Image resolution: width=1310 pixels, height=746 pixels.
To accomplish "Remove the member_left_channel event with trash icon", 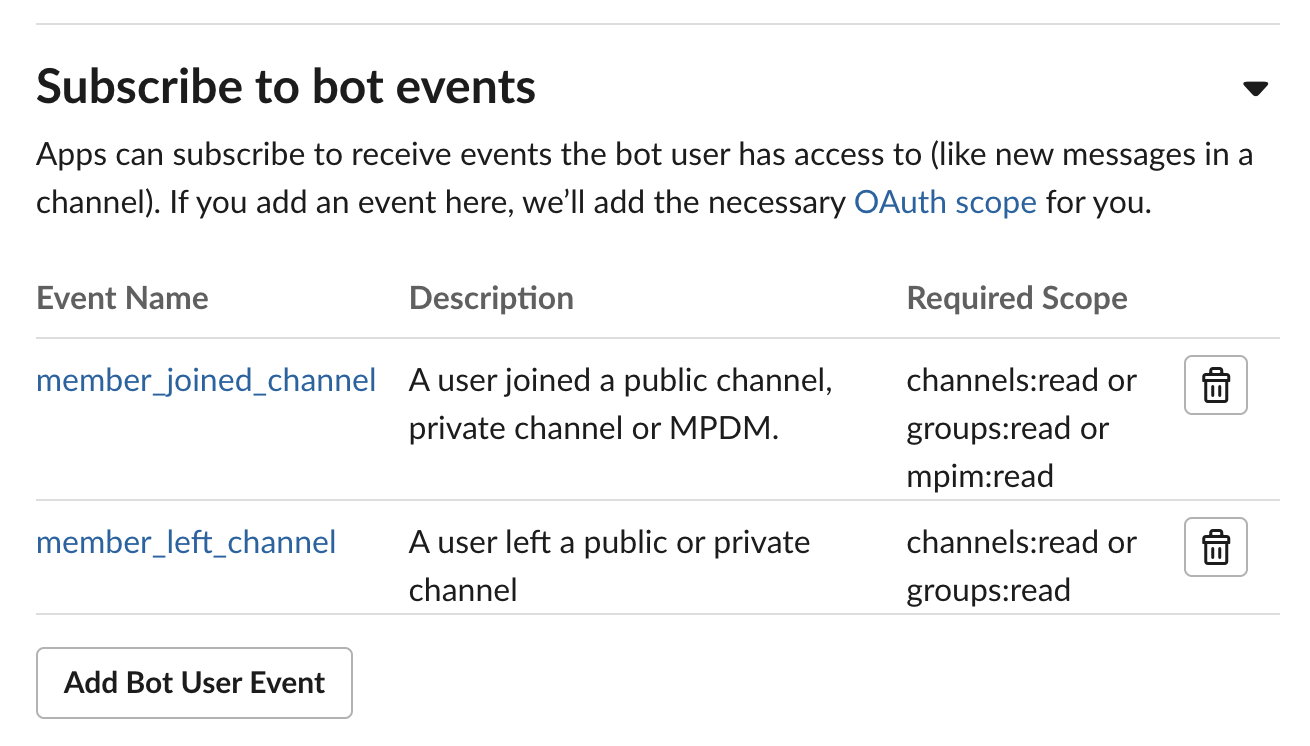I will coord(1215,547).
